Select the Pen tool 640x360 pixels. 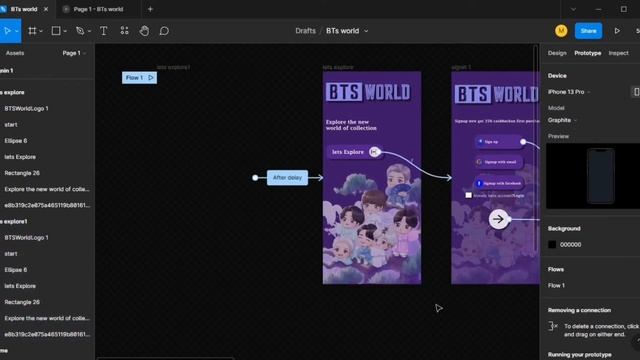[x=80, y=31]
